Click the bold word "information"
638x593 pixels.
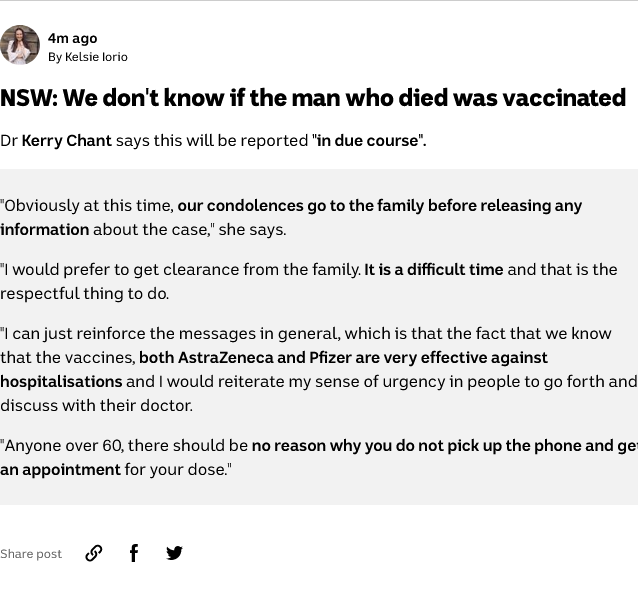pyautogui.click(x=45, y=230)
